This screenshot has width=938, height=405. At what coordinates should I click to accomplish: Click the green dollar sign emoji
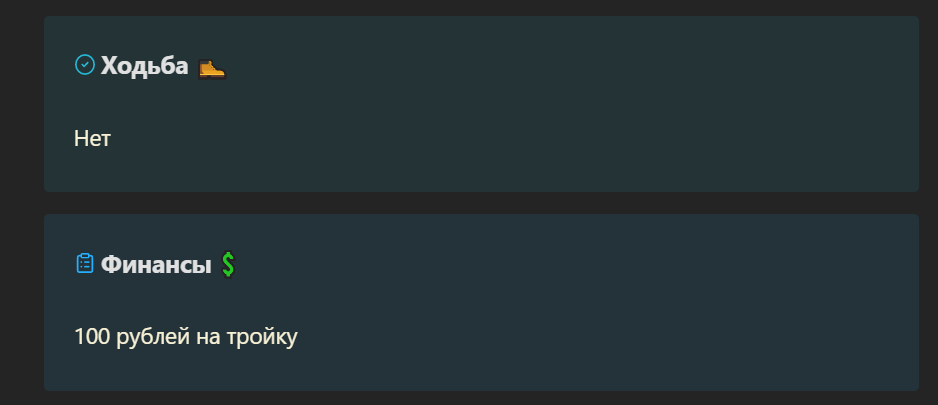click(228, 264)
